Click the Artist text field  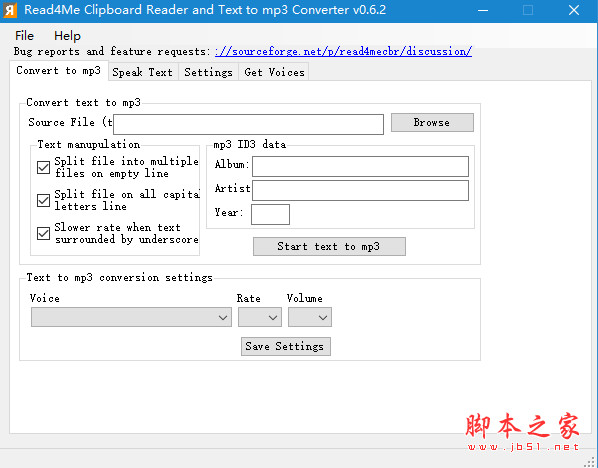coord(360,190)
